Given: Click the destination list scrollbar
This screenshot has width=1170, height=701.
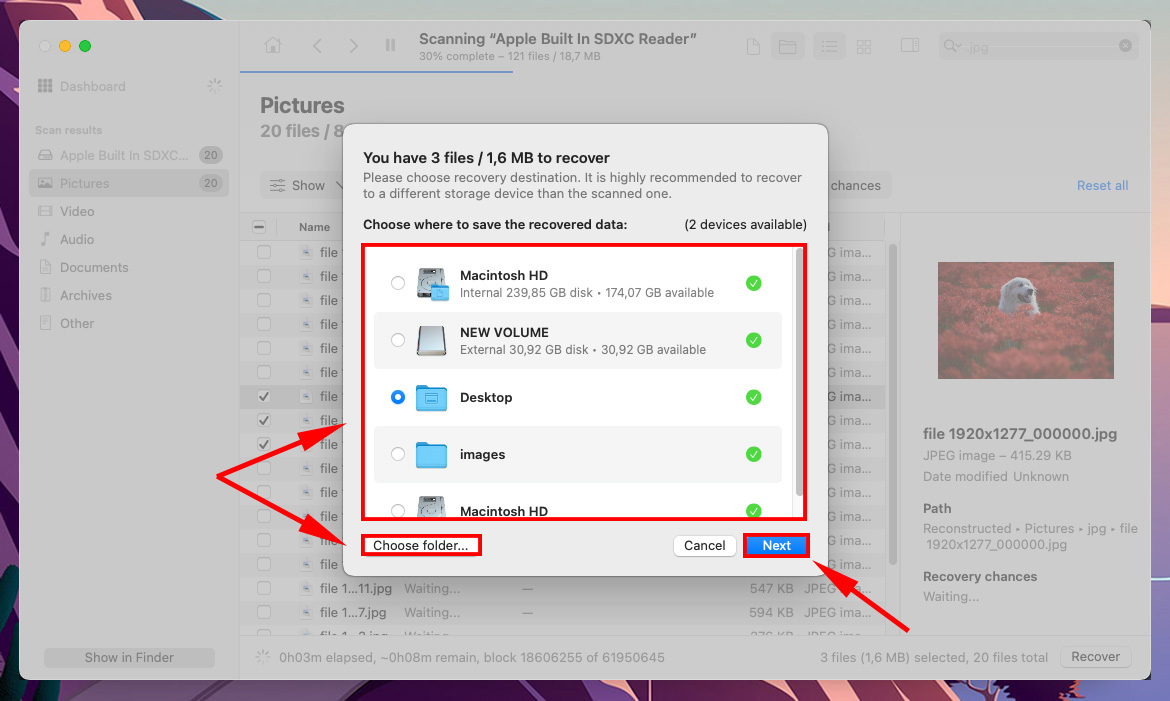Looking at the screenshot, I should click(x=798, y=370).
